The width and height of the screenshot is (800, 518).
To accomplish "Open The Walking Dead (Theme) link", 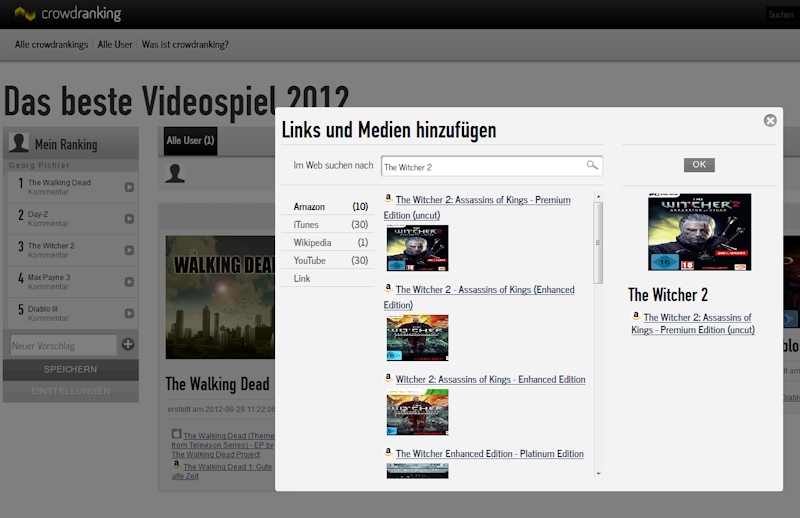I will pyautogui.click(x=222, y=445).
